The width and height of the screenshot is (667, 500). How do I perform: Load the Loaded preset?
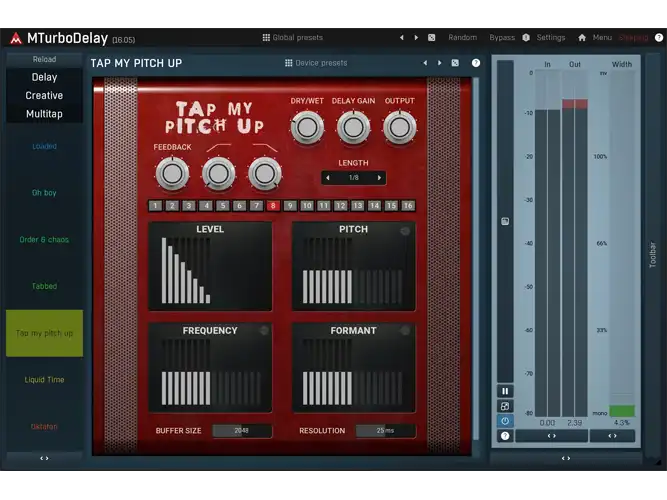(44, 146)
